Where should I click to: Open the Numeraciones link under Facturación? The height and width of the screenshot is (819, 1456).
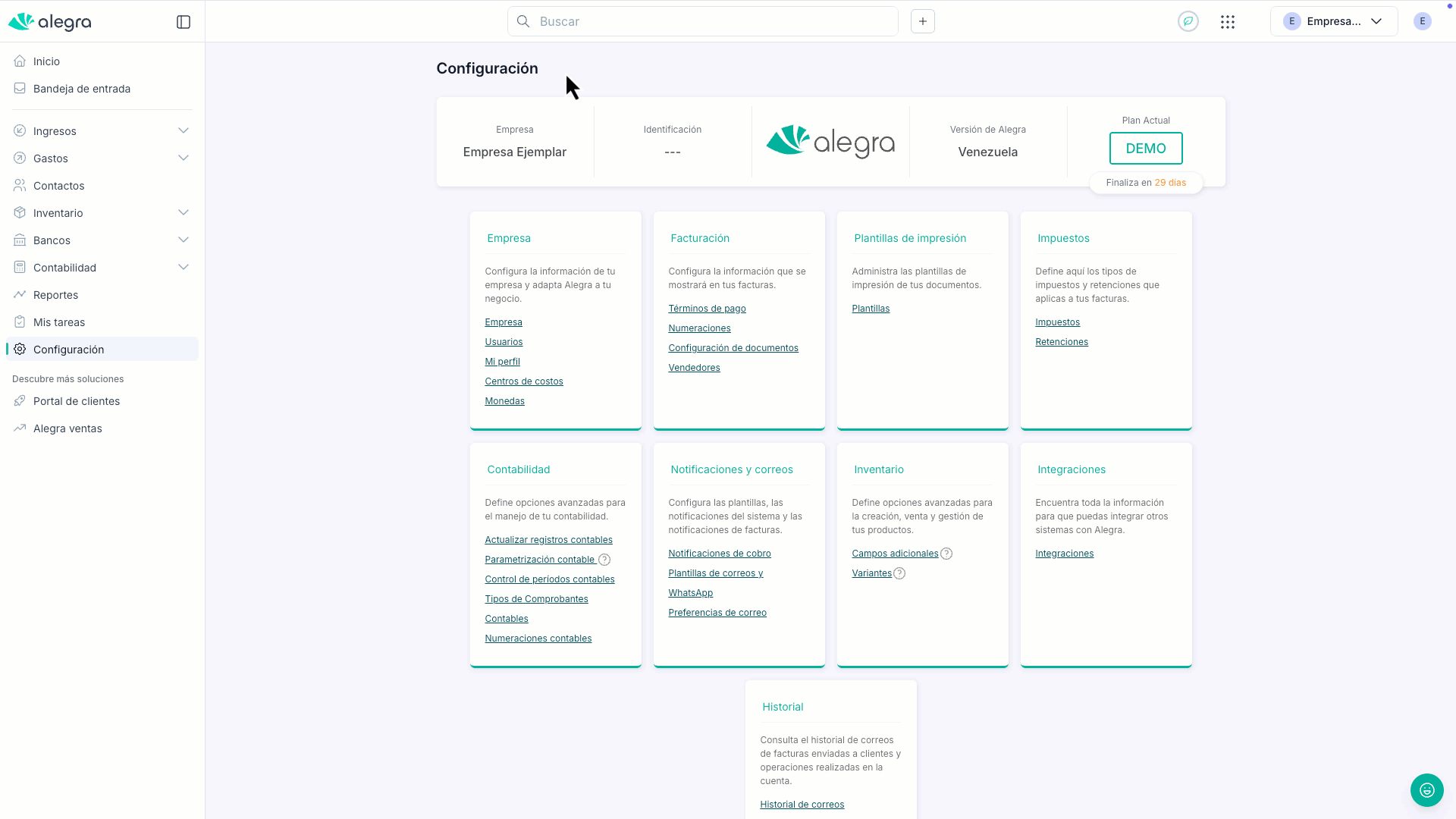[x=700, y=328]
